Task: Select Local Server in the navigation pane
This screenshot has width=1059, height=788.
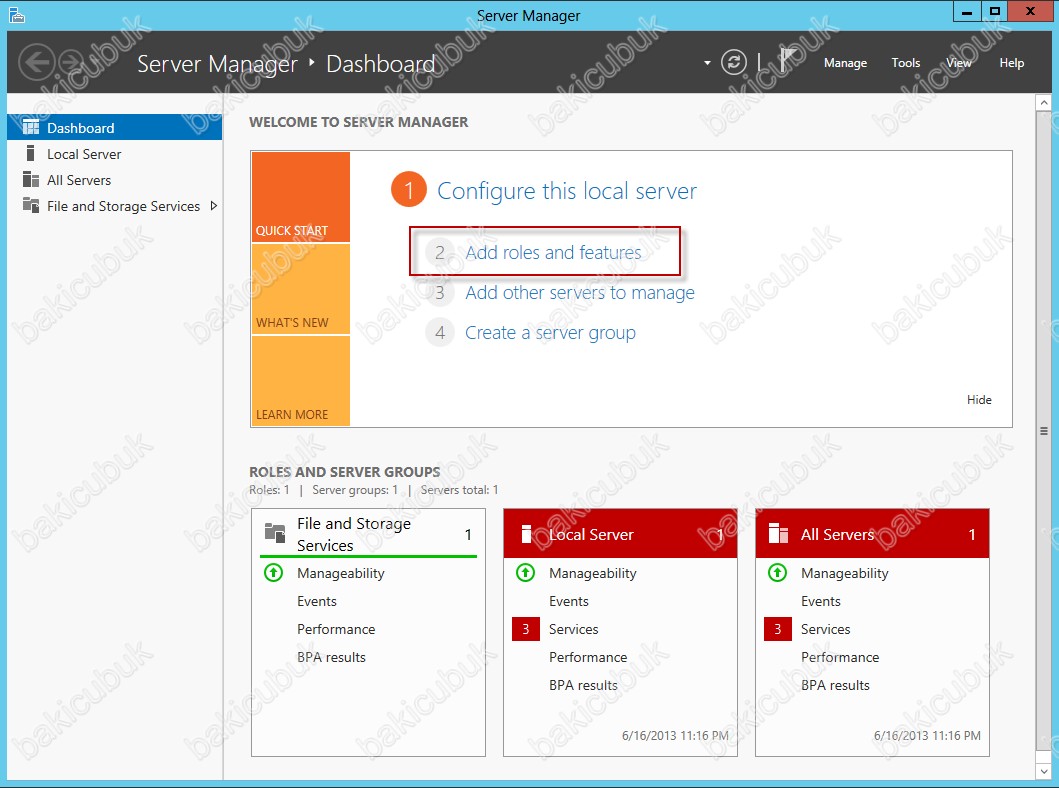Action: click(x=115, y=153)
